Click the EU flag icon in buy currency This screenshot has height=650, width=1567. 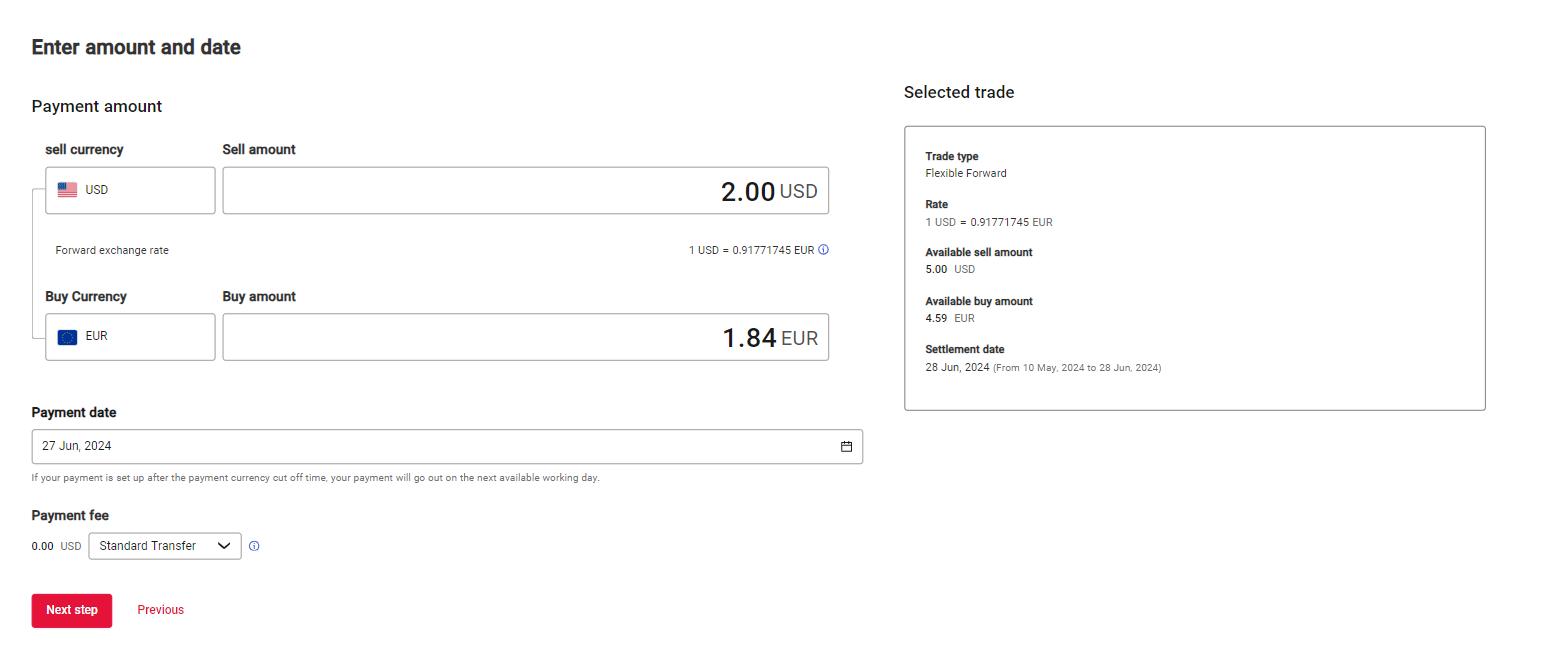(67, 337)
